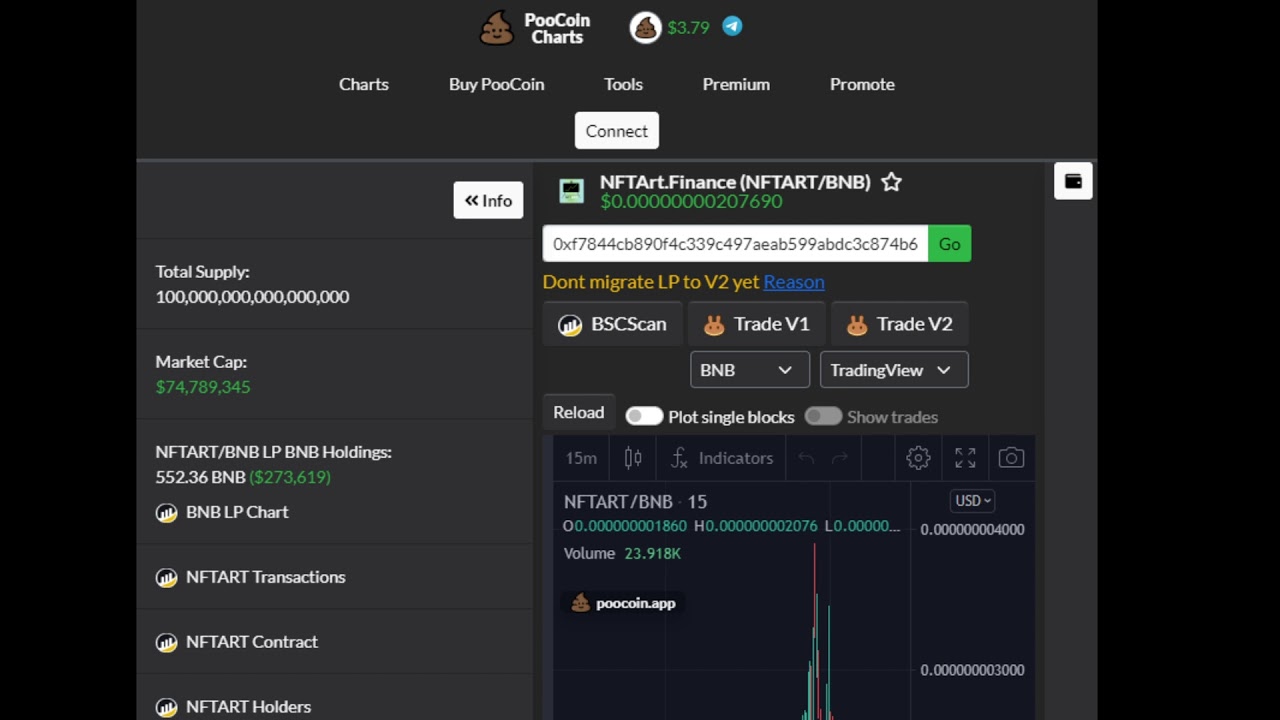
Task: Change the 15m chart interval
Action: pyautogui.click(x=581, y=458)
